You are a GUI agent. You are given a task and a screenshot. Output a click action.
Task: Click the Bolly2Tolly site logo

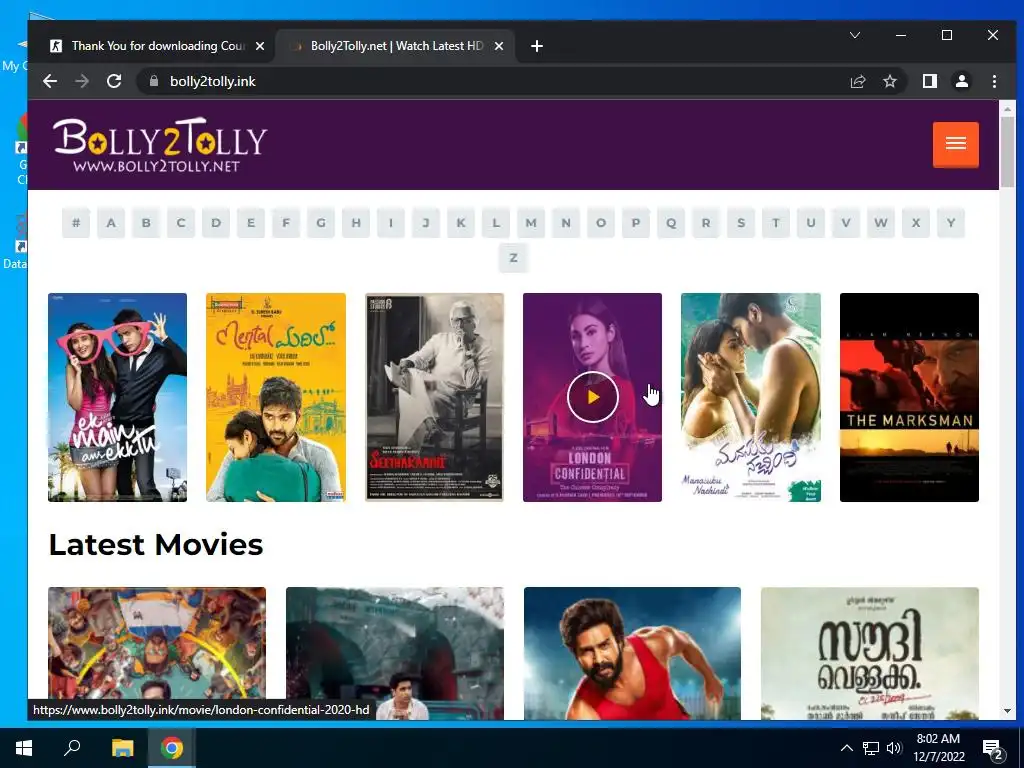point(160,144)
